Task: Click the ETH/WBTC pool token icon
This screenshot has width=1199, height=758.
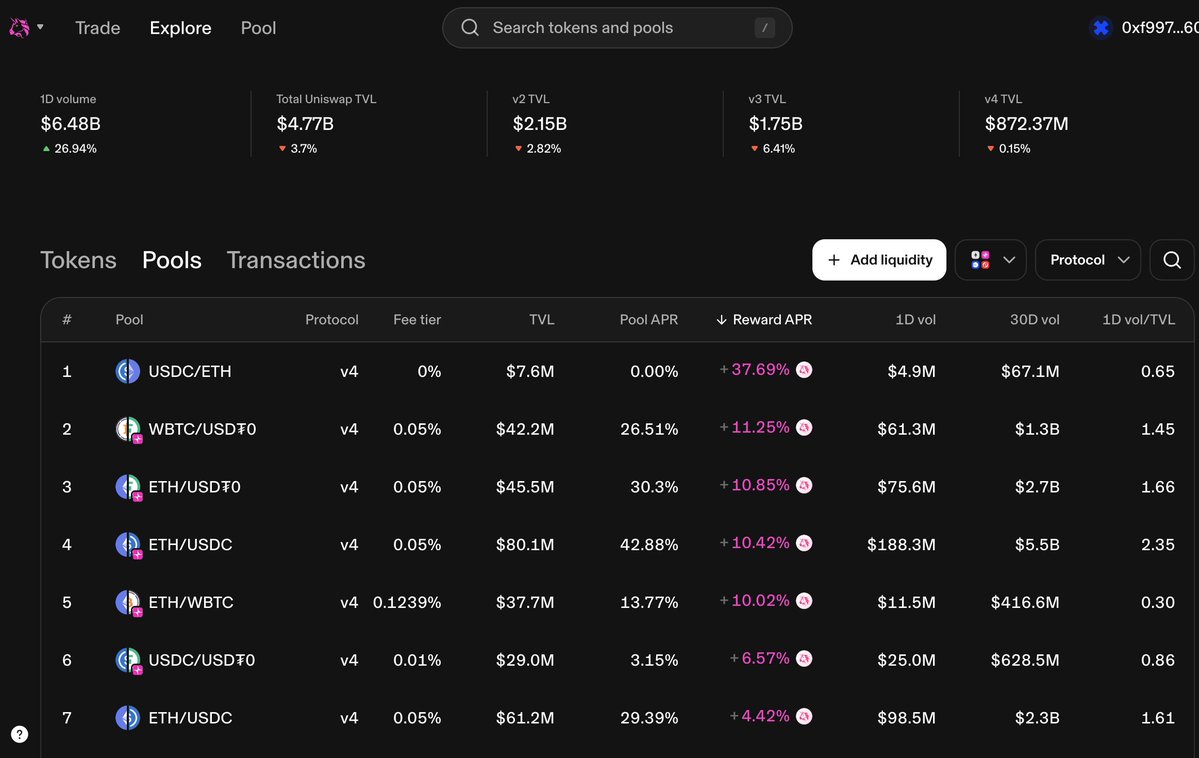Action: 128,603
